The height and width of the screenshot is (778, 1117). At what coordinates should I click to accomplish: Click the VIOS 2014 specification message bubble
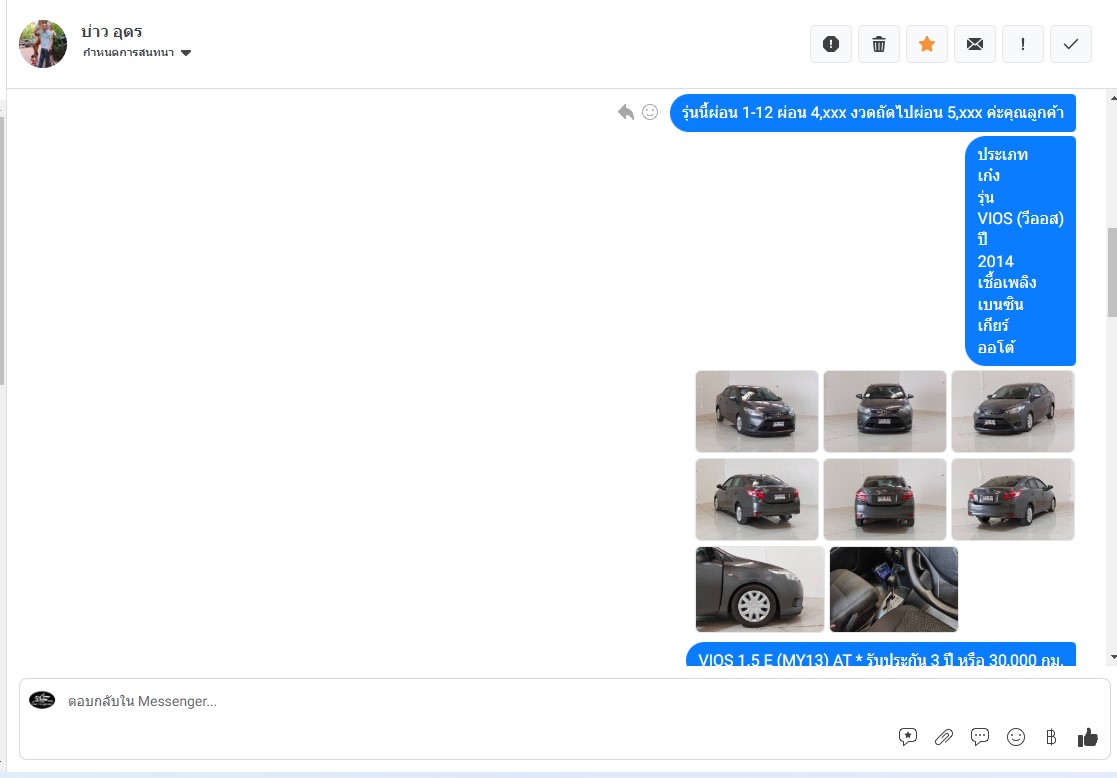(x=1020, y=251)
